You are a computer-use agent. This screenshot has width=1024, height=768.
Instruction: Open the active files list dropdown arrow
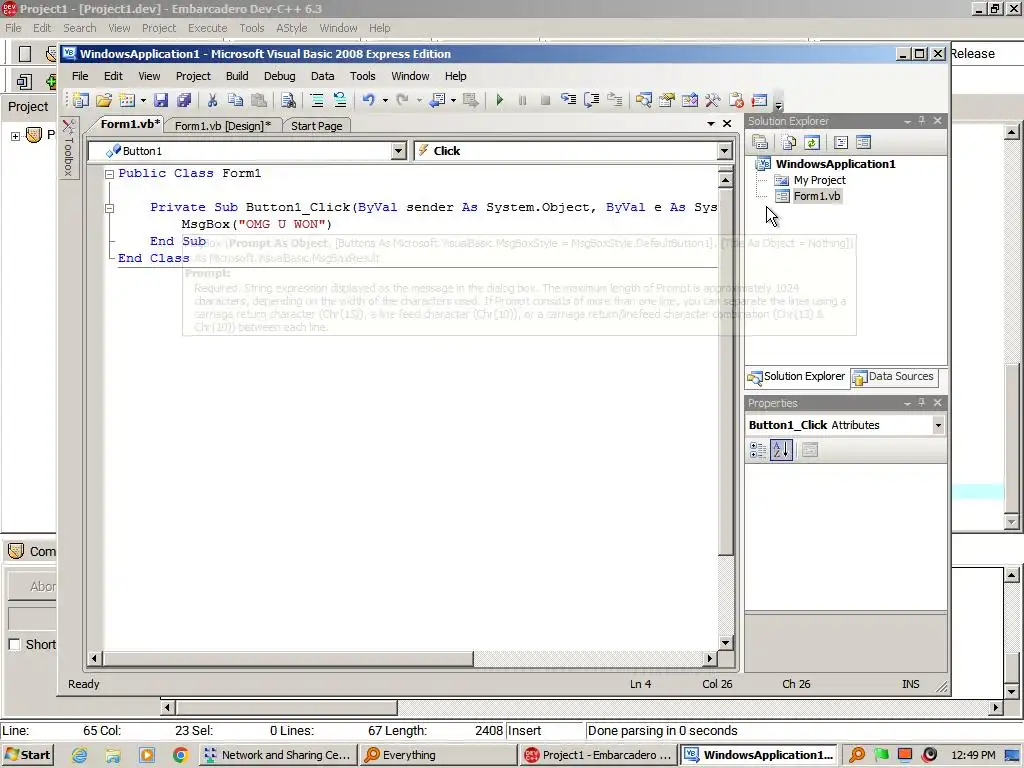[711, 123]
